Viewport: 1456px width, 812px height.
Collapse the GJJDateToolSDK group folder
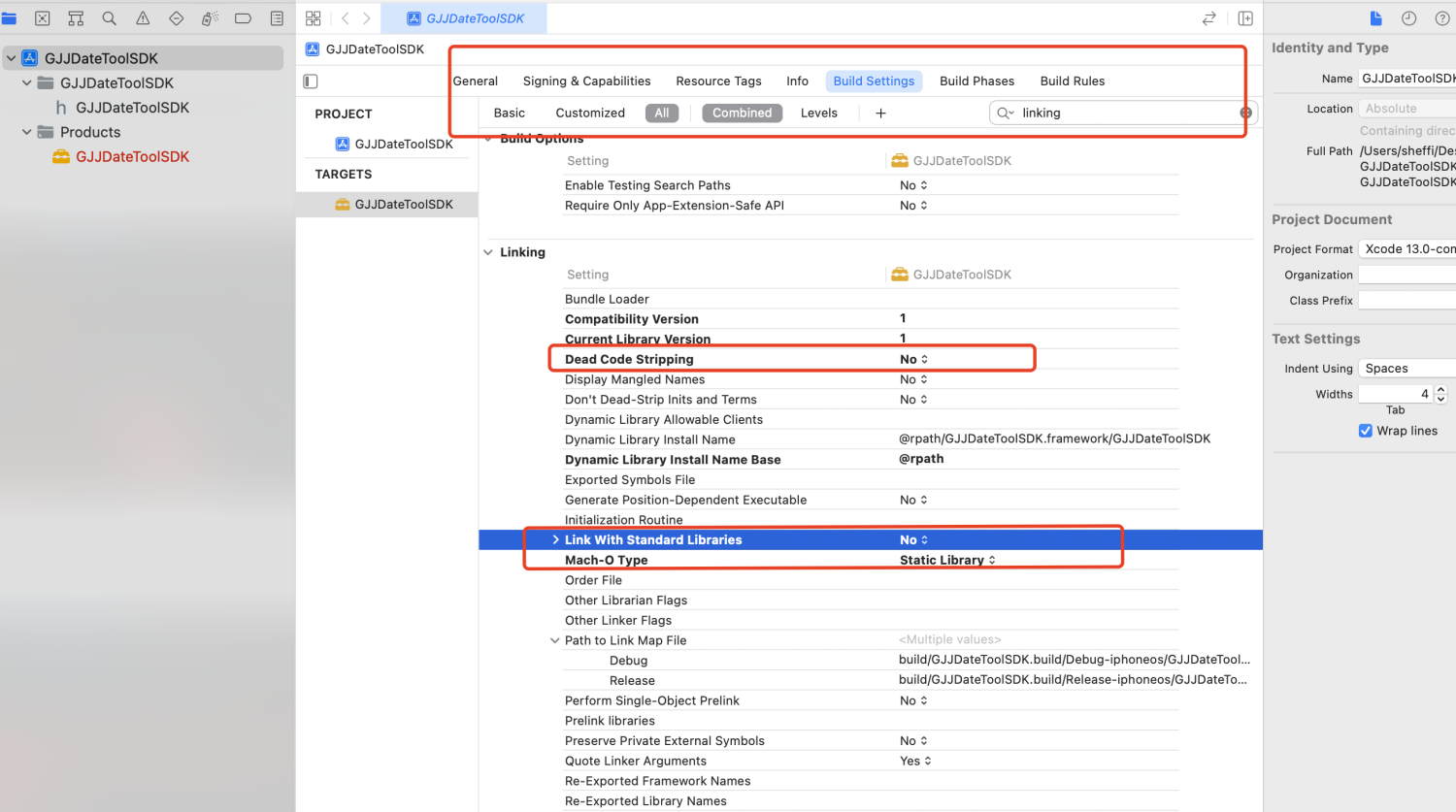point(26,83)
